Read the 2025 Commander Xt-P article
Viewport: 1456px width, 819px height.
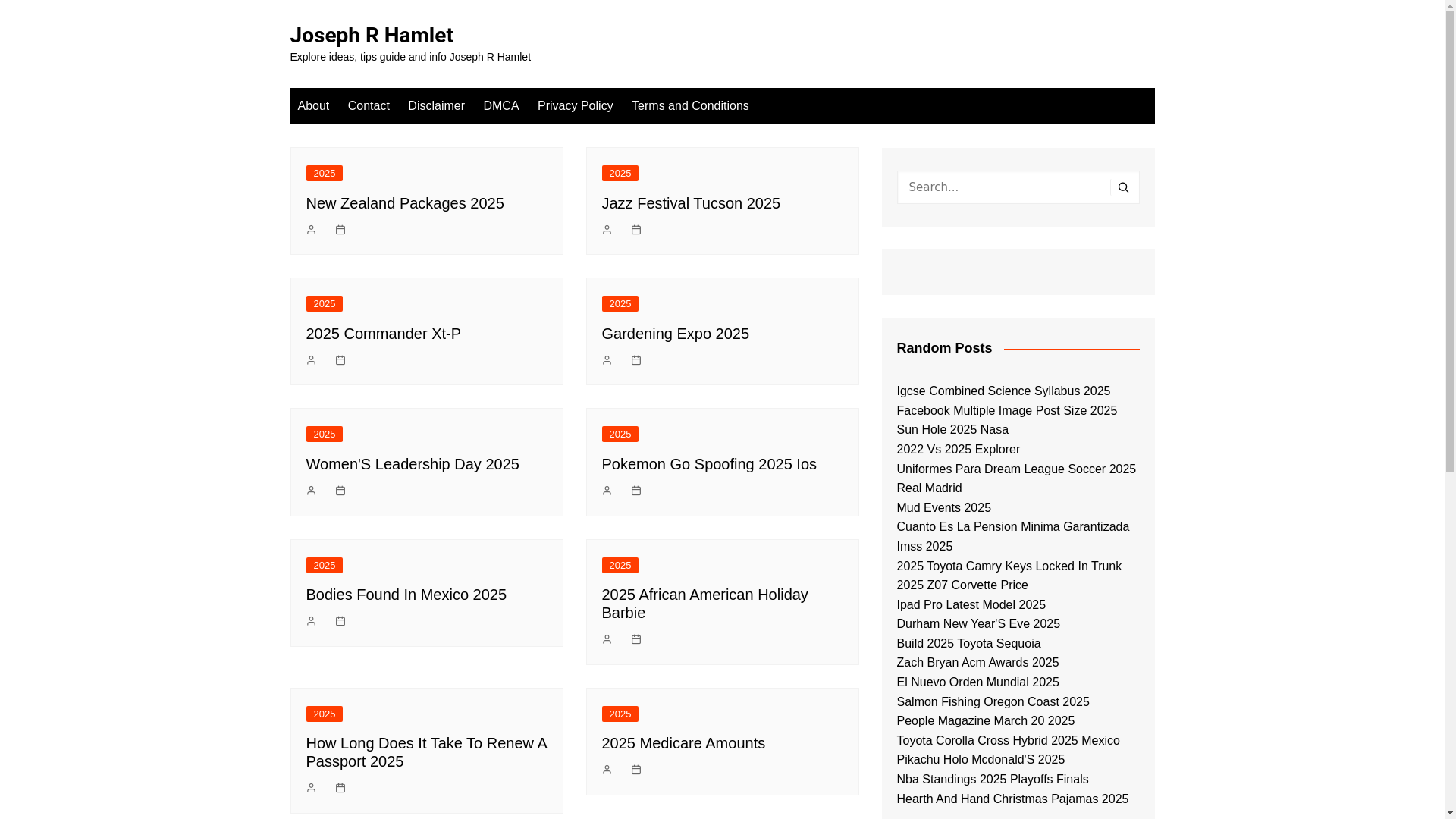tap(384, 334)
